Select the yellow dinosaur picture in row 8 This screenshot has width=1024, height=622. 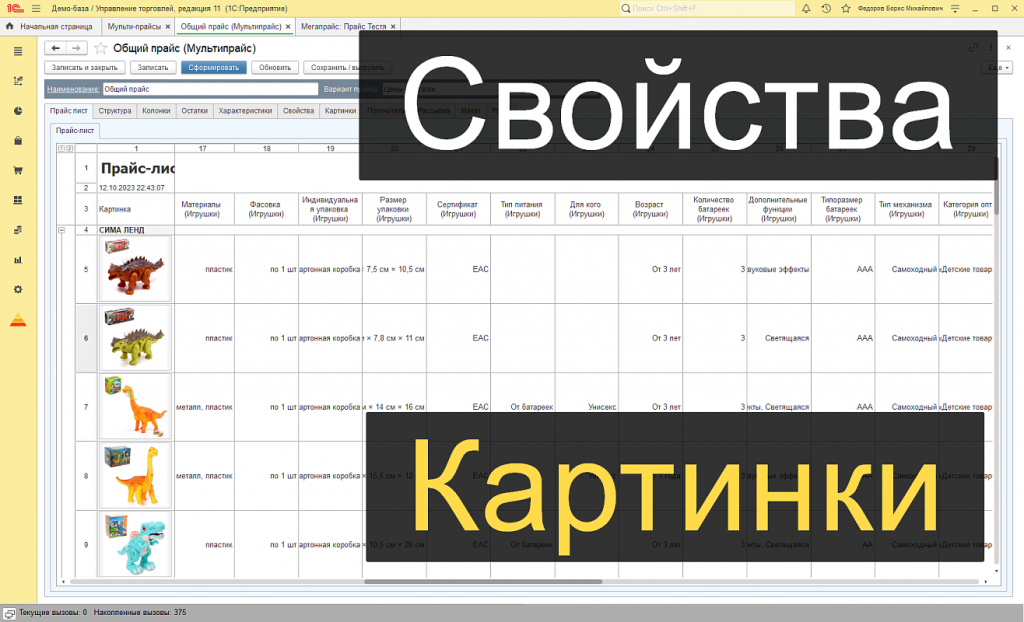[x=135, y=475]
